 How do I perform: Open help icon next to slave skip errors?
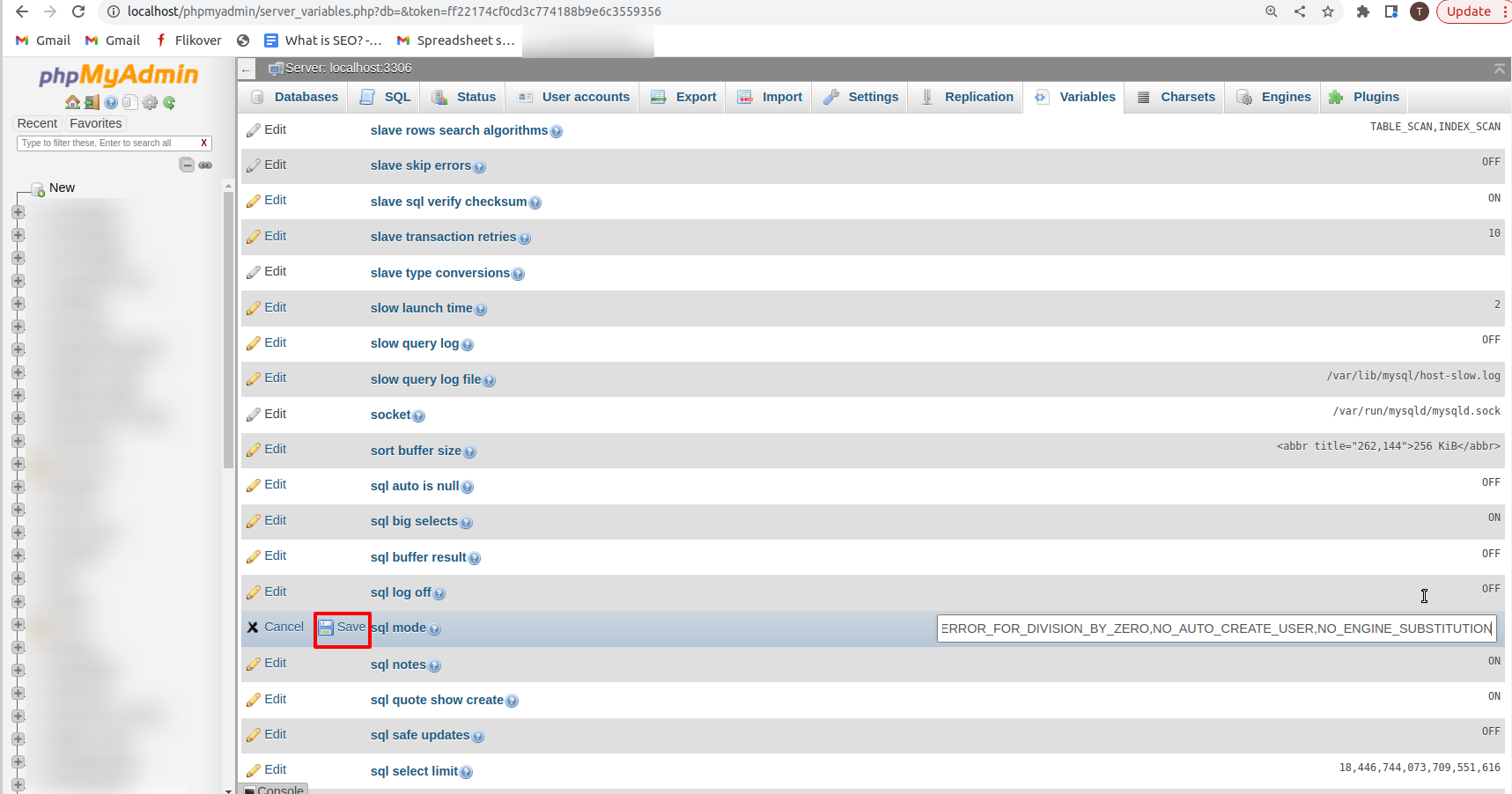point(479,166)
